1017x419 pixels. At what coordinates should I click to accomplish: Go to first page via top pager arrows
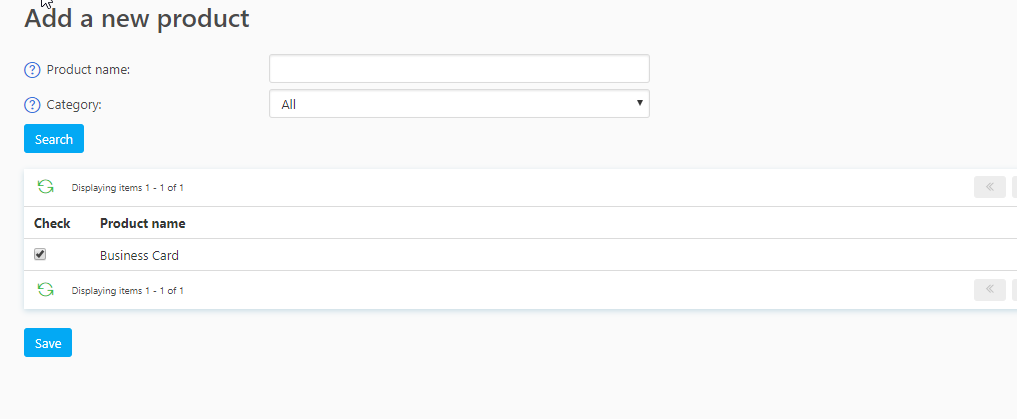click(990, 187)
